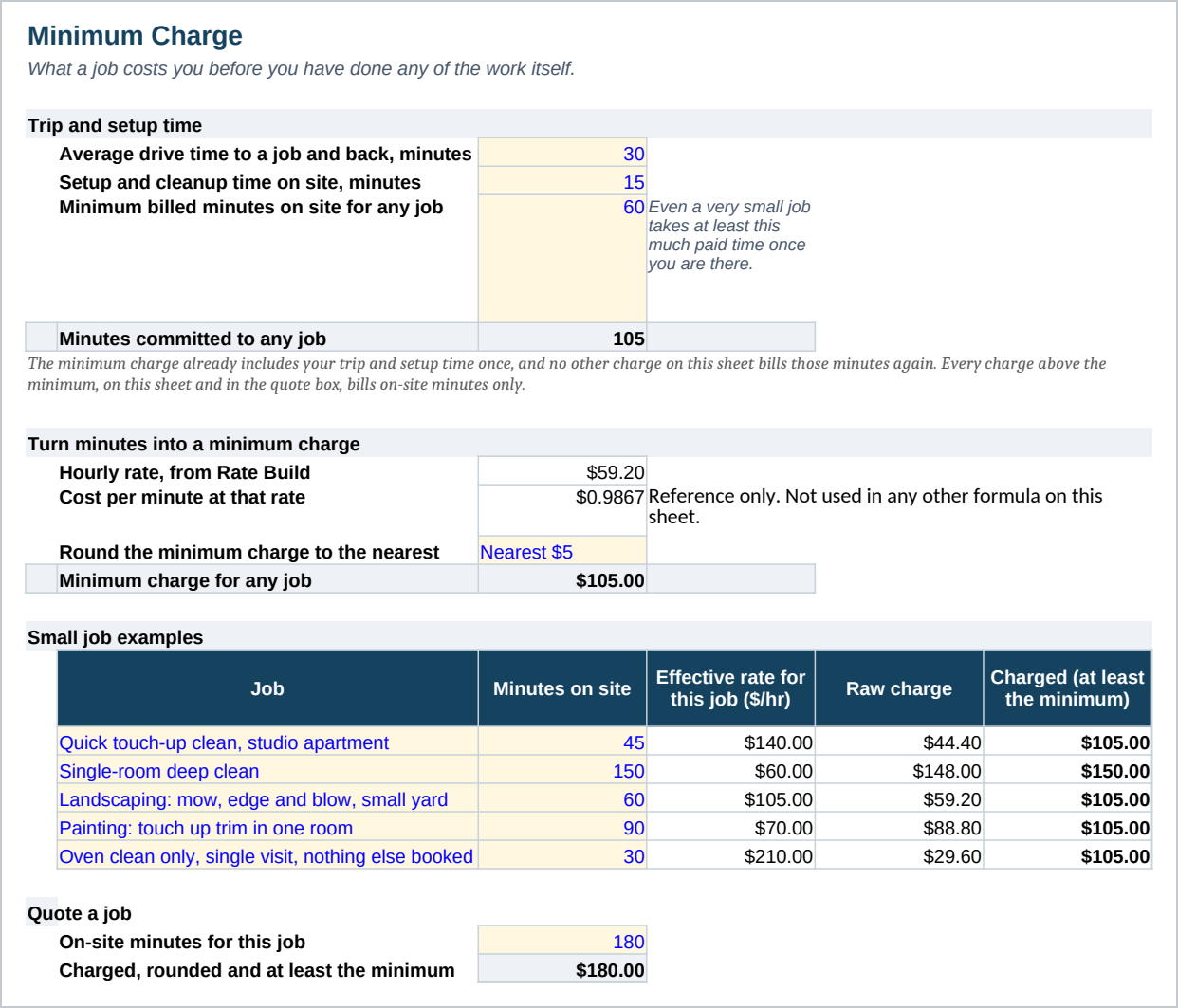Click the 'Even a very small job' italic note
The height and width of the screenshot is (1008, 1178).
pyautogui.click(x=729, y=234)
